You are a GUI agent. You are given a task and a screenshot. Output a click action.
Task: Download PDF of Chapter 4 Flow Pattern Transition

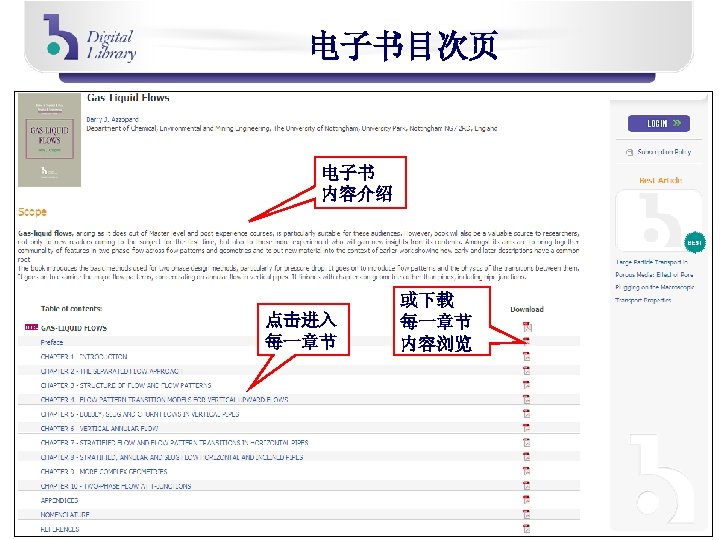[x=527, y=399]
